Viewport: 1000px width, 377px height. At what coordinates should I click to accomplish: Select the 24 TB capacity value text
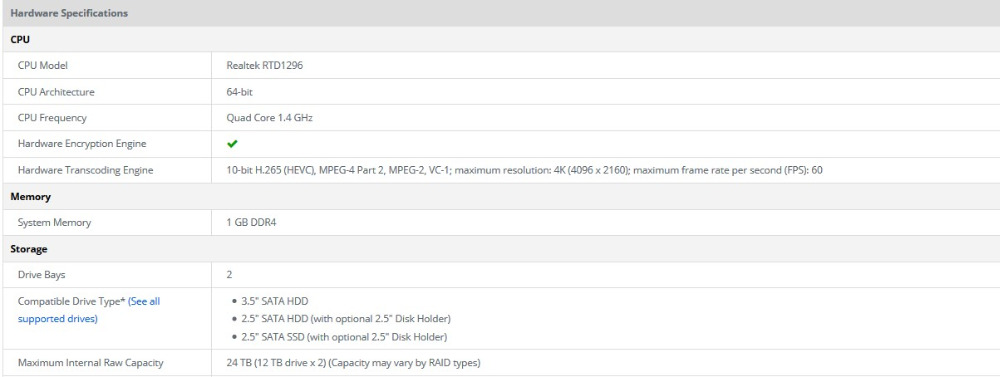(353, 363)
